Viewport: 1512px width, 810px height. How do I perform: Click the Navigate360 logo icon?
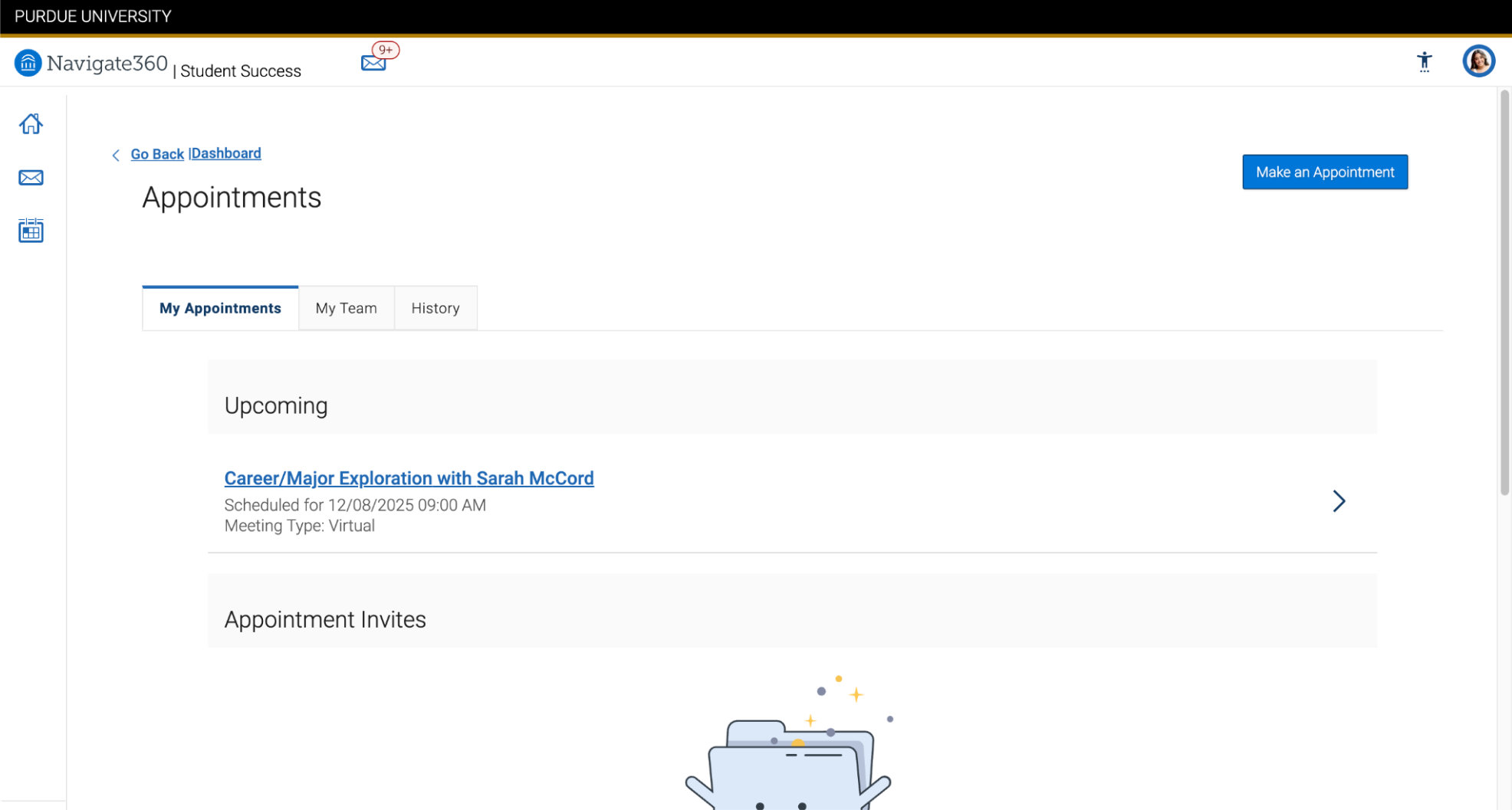point(28,63)
